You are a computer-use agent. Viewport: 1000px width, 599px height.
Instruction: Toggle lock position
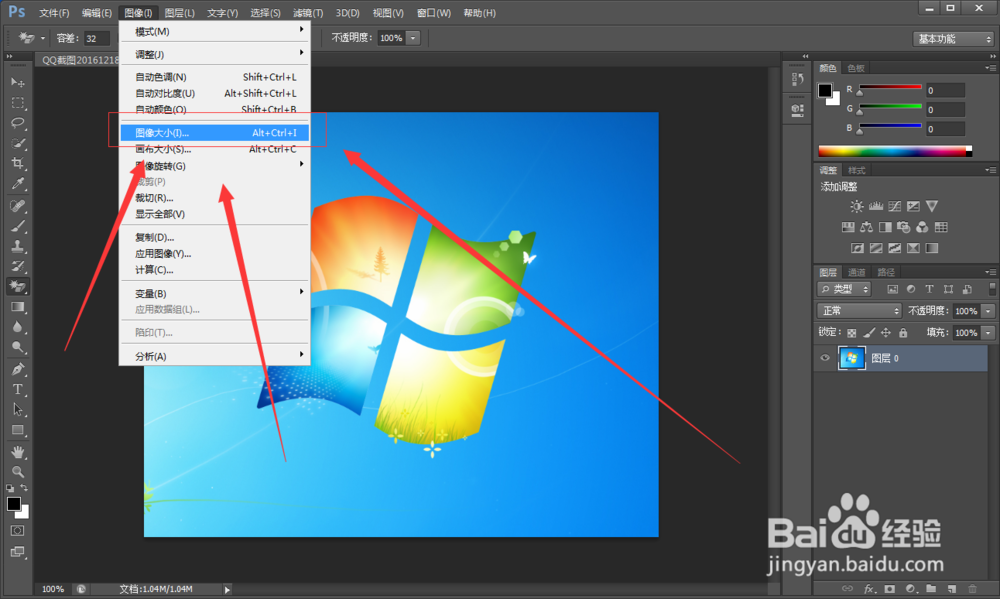(886, 332)
